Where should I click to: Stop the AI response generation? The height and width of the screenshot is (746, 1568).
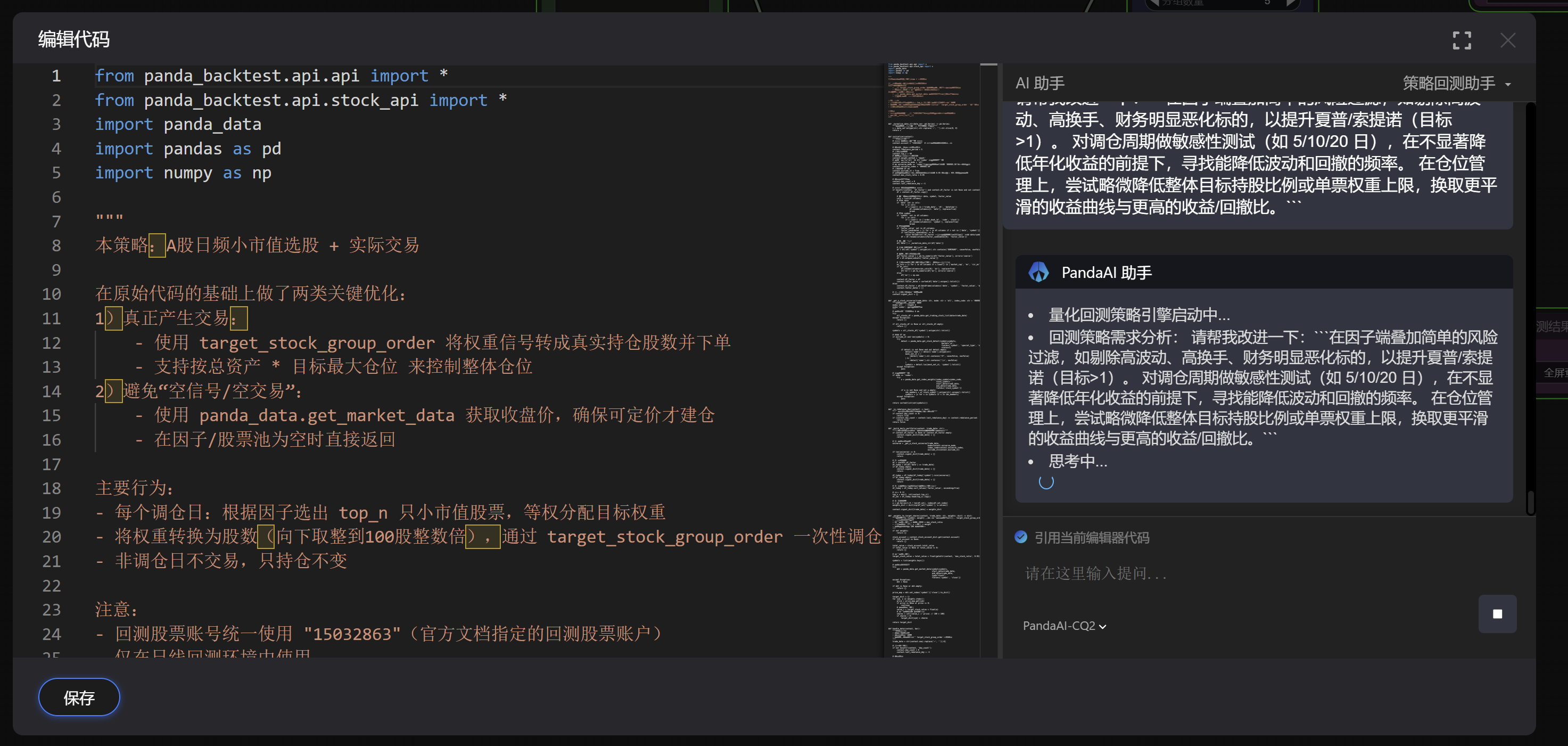pyautogui.click(x=1497, y=614)
